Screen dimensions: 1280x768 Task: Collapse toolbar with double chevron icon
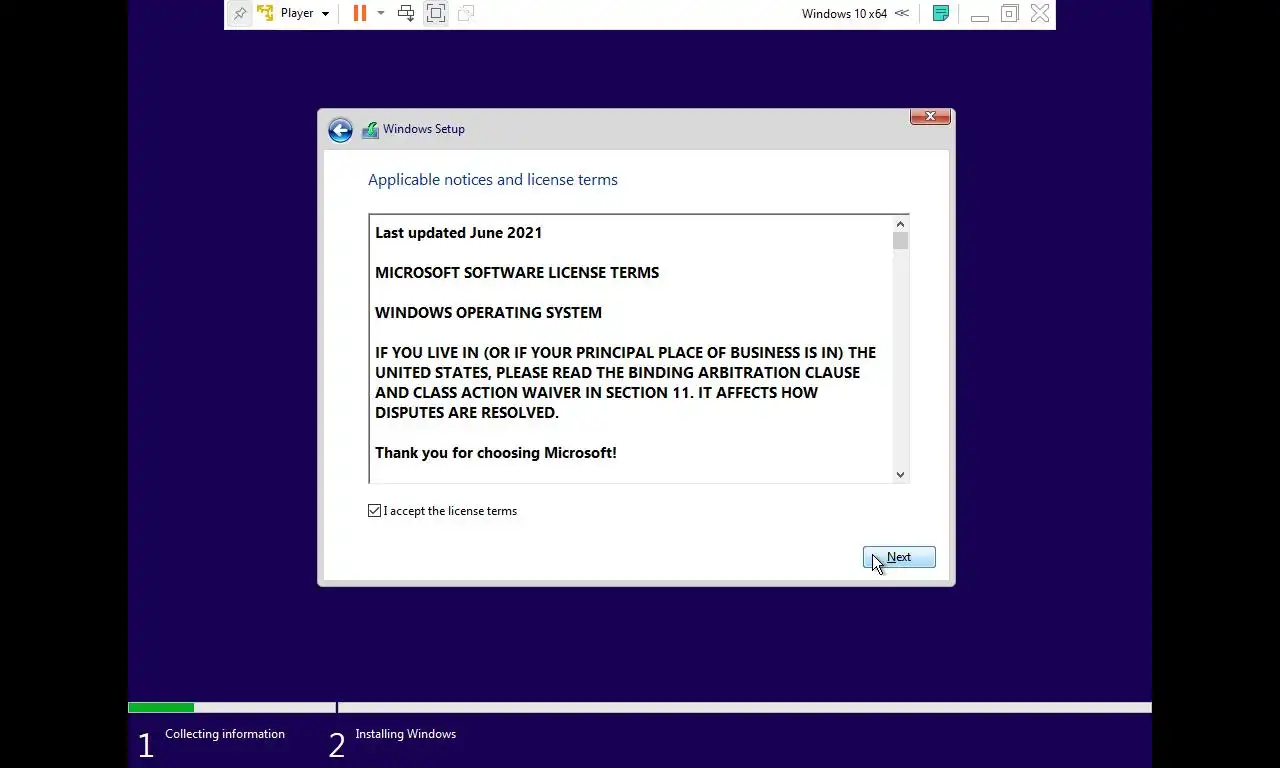tap(902, 13)
